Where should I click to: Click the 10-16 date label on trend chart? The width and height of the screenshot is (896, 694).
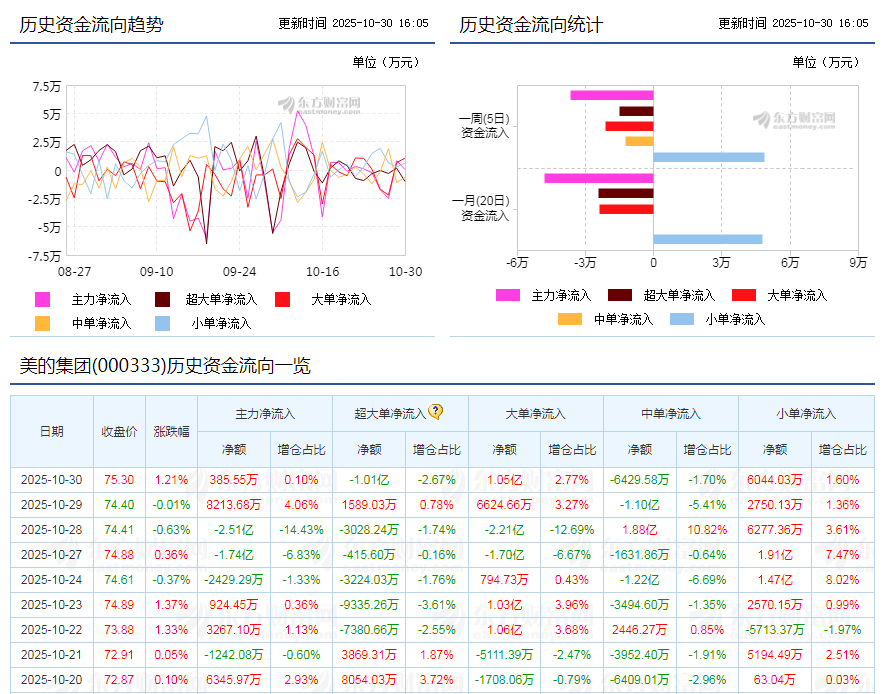pyautogui.click(x=323, y=272)
